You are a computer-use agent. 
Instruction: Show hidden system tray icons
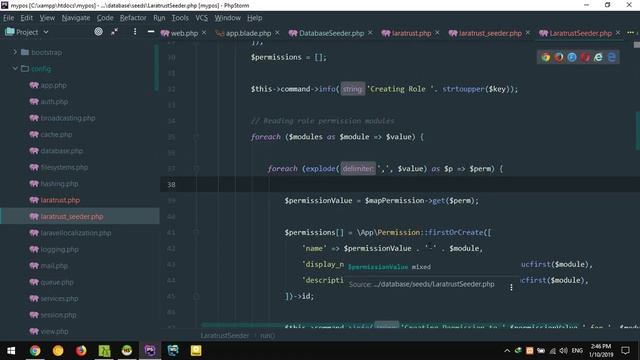(x=507, y=351)
